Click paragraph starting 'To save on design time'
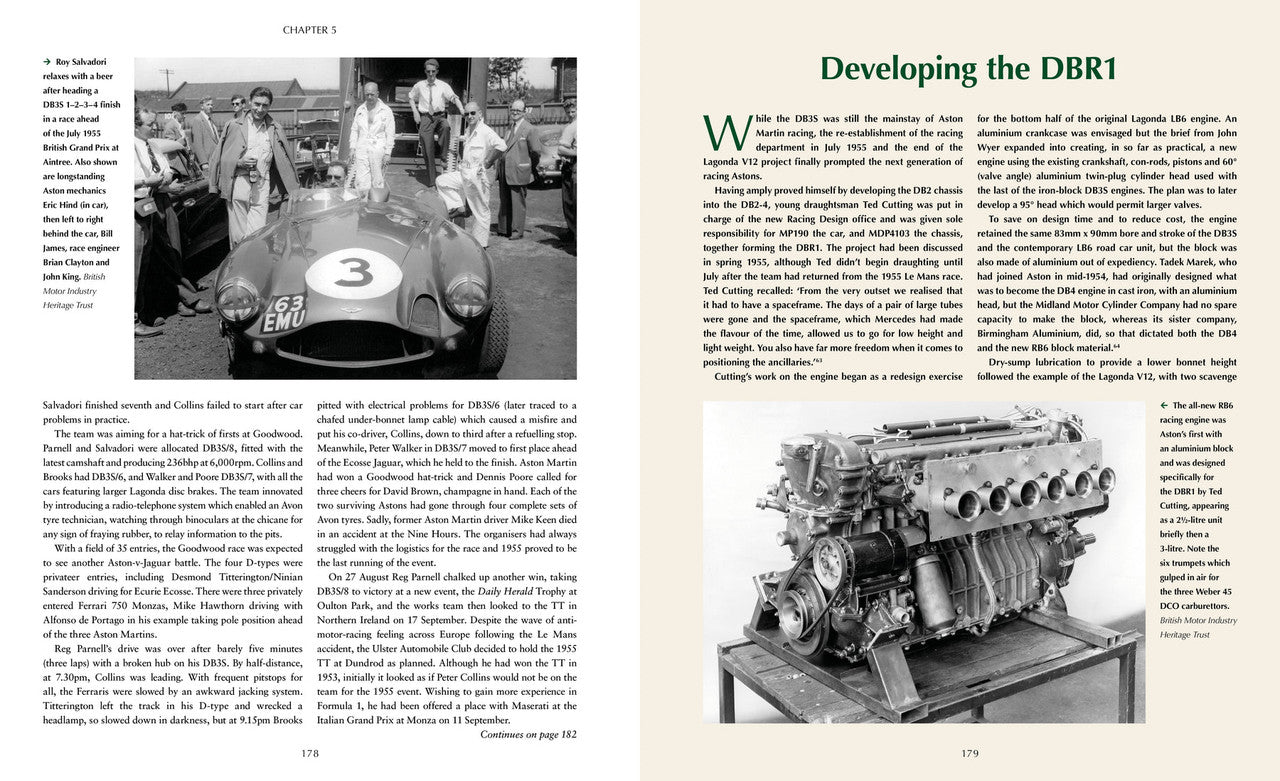 coord(1107,283)
